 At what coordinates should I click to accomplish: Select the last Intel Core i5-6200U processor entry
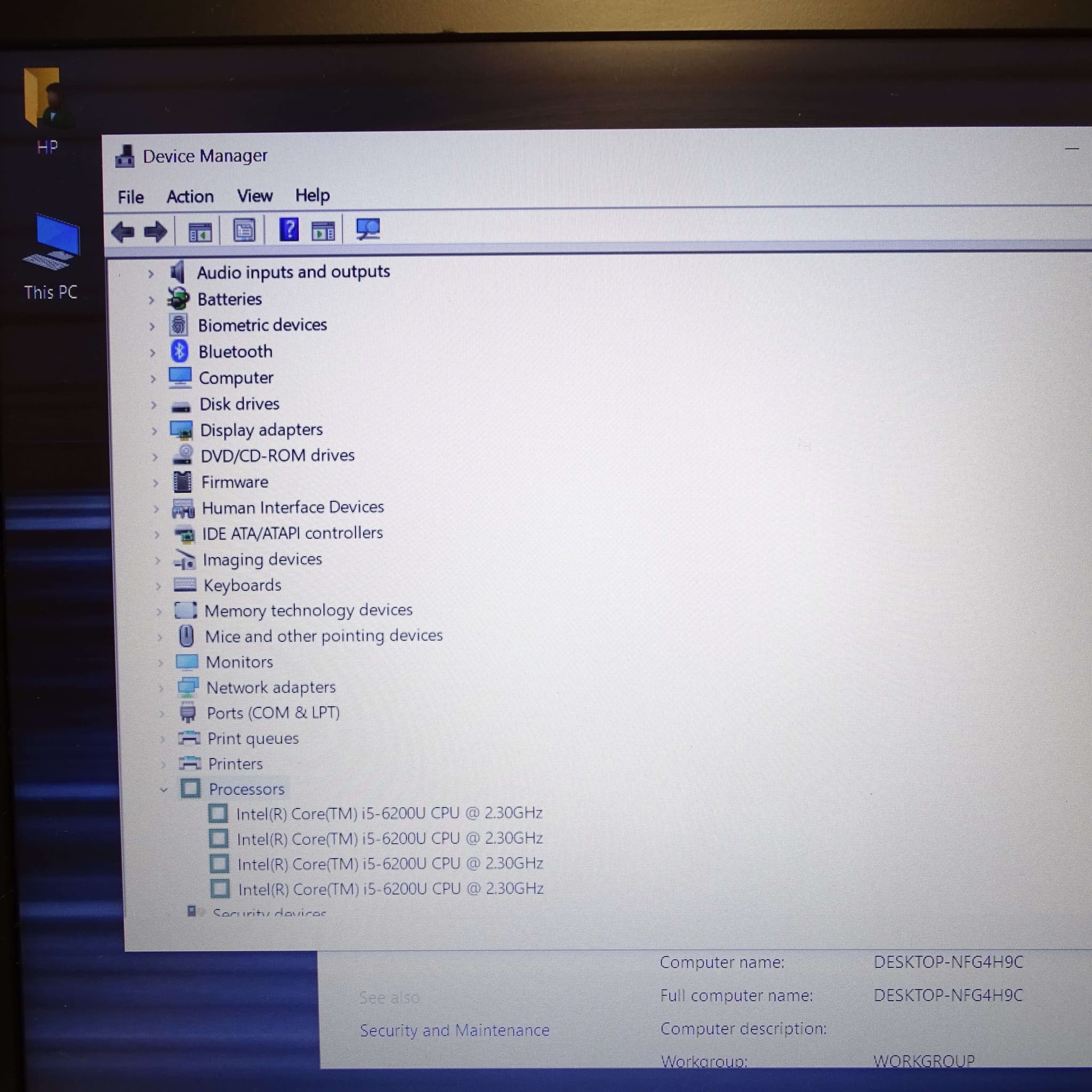pyautogui.click(x=390, y=889)
